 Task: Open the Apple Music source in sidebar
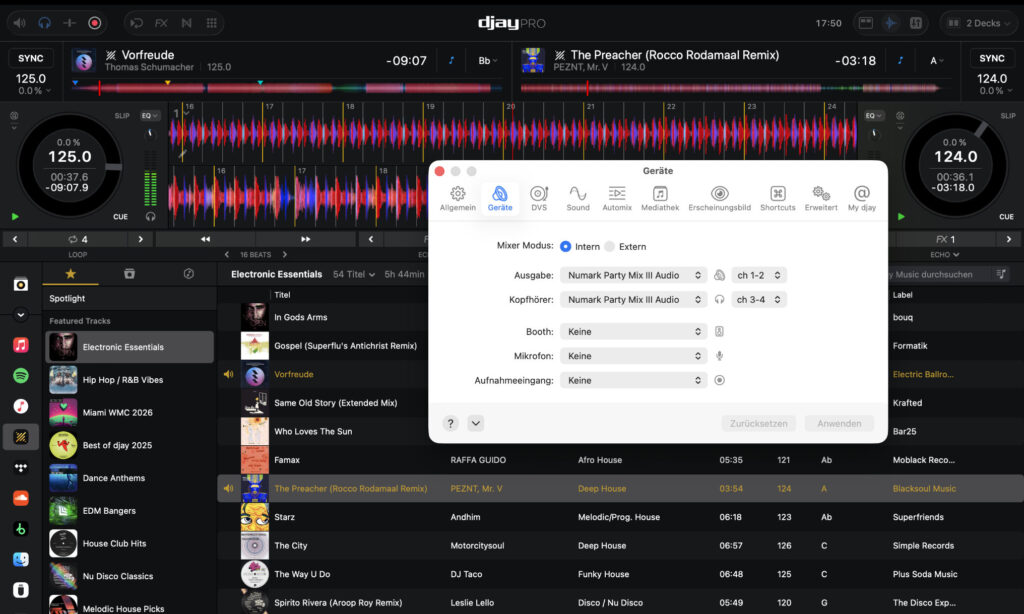pyautogui.click(x=21, y=344)
